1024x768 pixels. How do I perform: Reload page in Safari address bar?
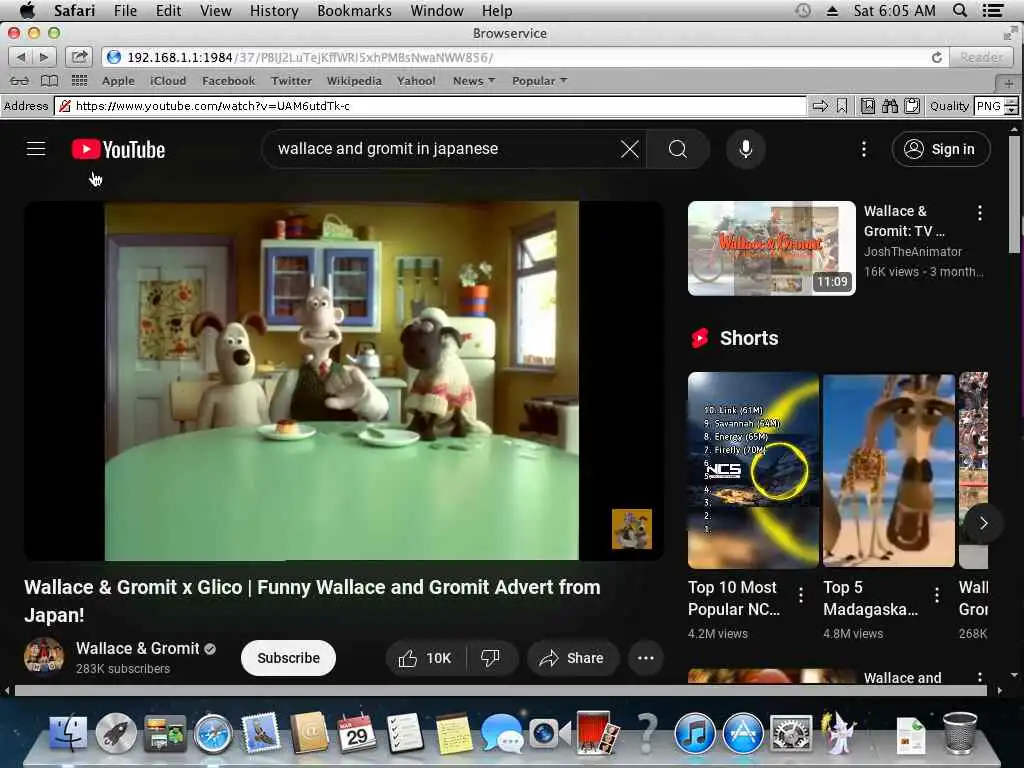point(936,57)
